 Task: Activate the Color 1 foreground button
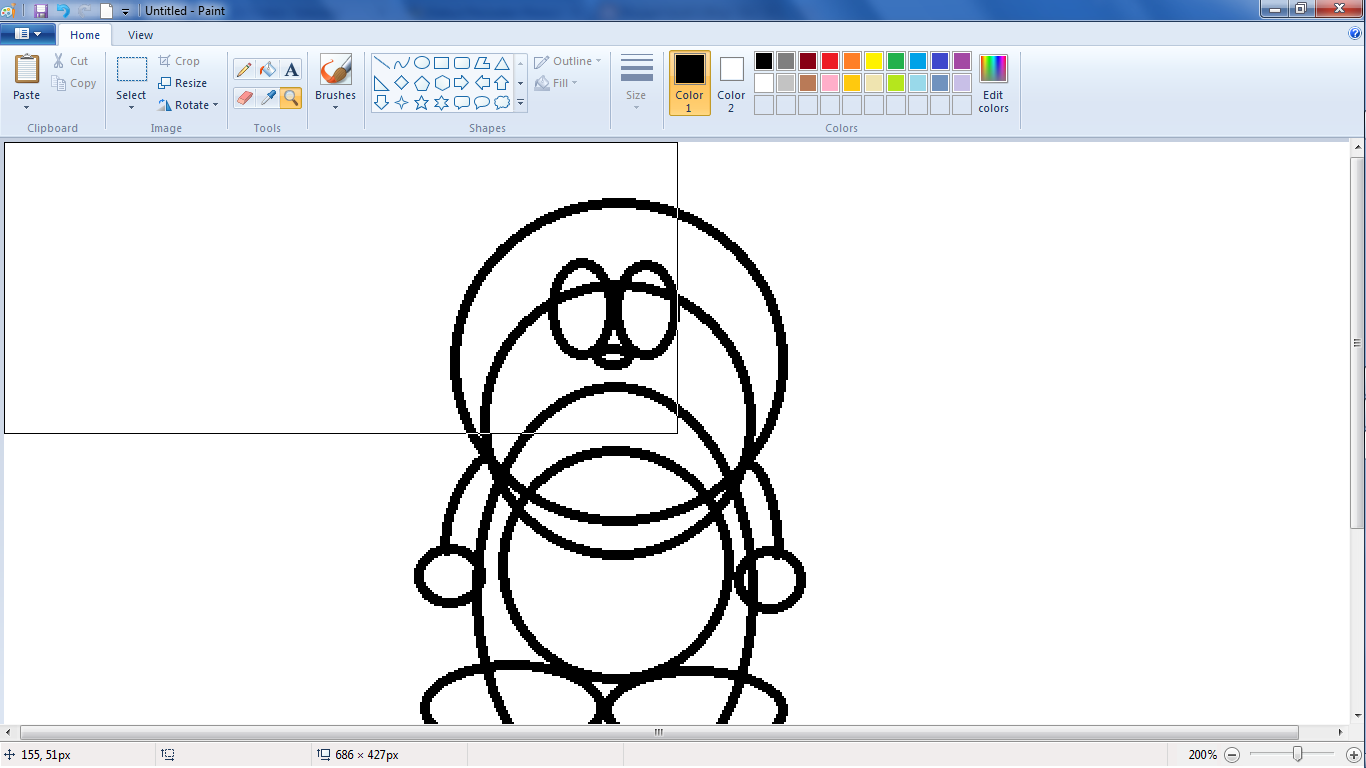tap(689, 83)
